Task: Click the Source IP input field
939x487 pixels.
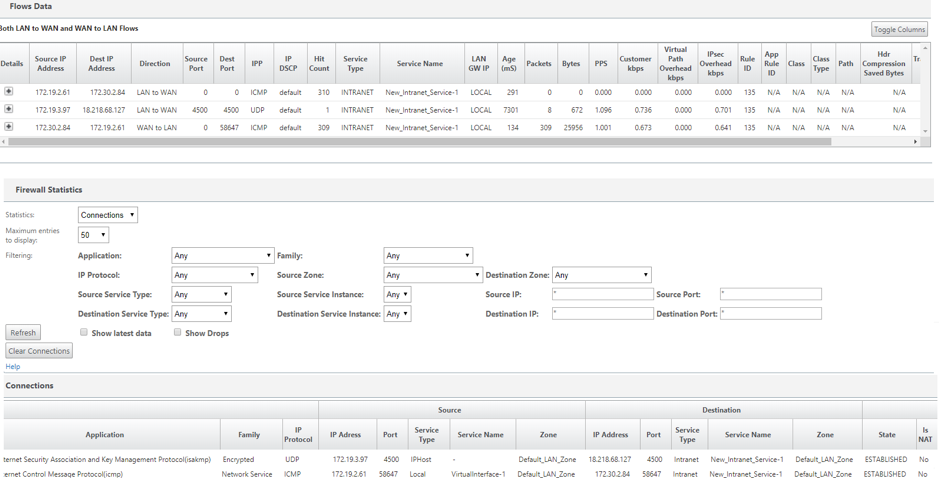Action: pos(602,294)
